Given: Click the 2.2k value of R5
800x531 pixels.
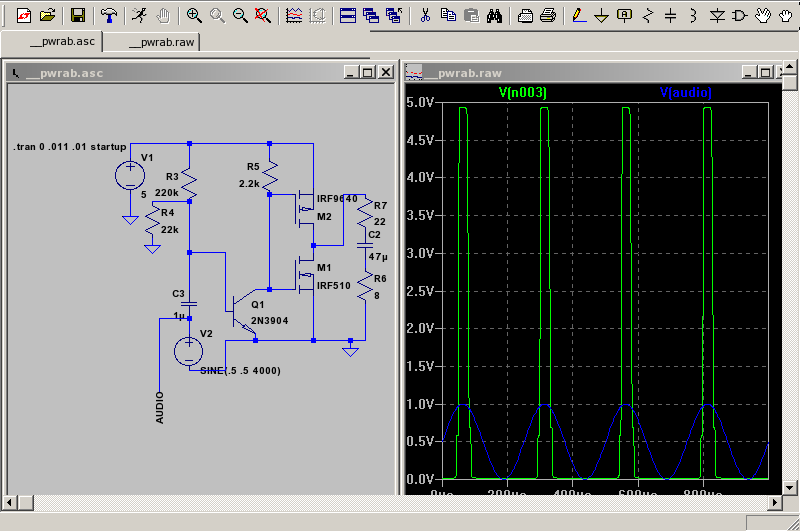Looking at the screenshot, I should pyautogui.click(x=249, y=184).
